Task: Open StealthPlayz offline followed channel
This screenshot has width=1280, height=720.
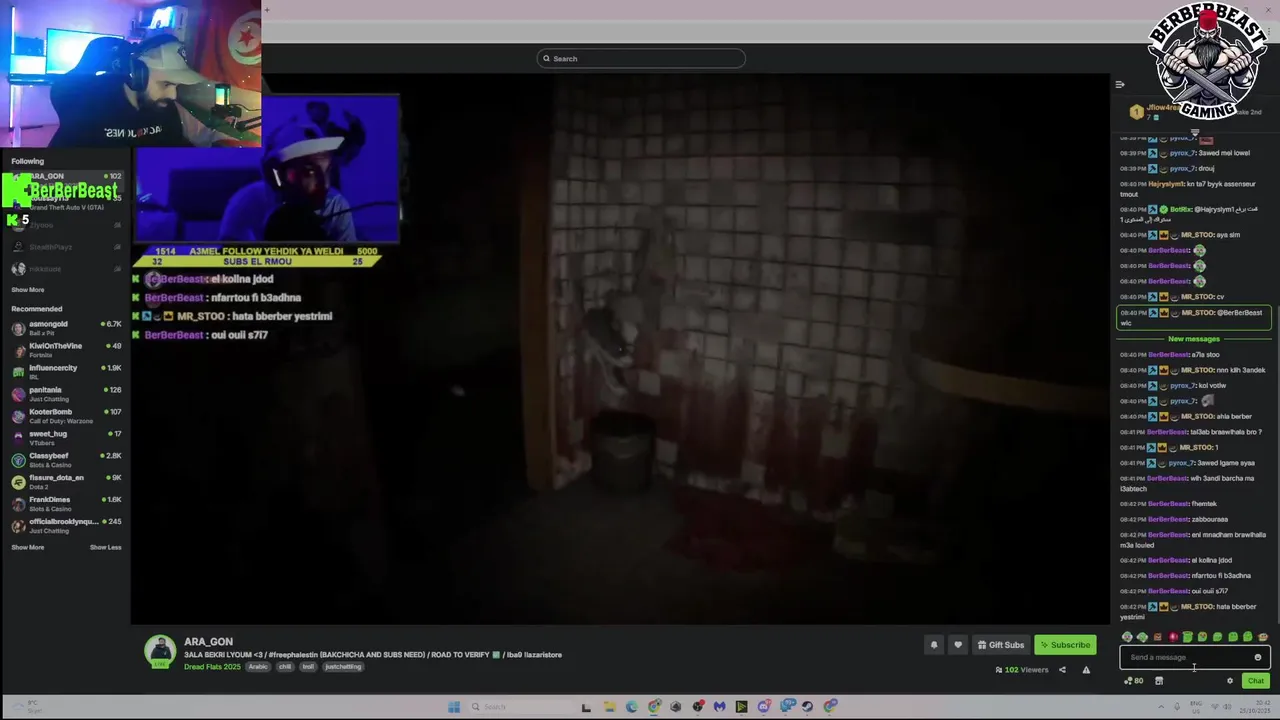Action: (66, 247)
